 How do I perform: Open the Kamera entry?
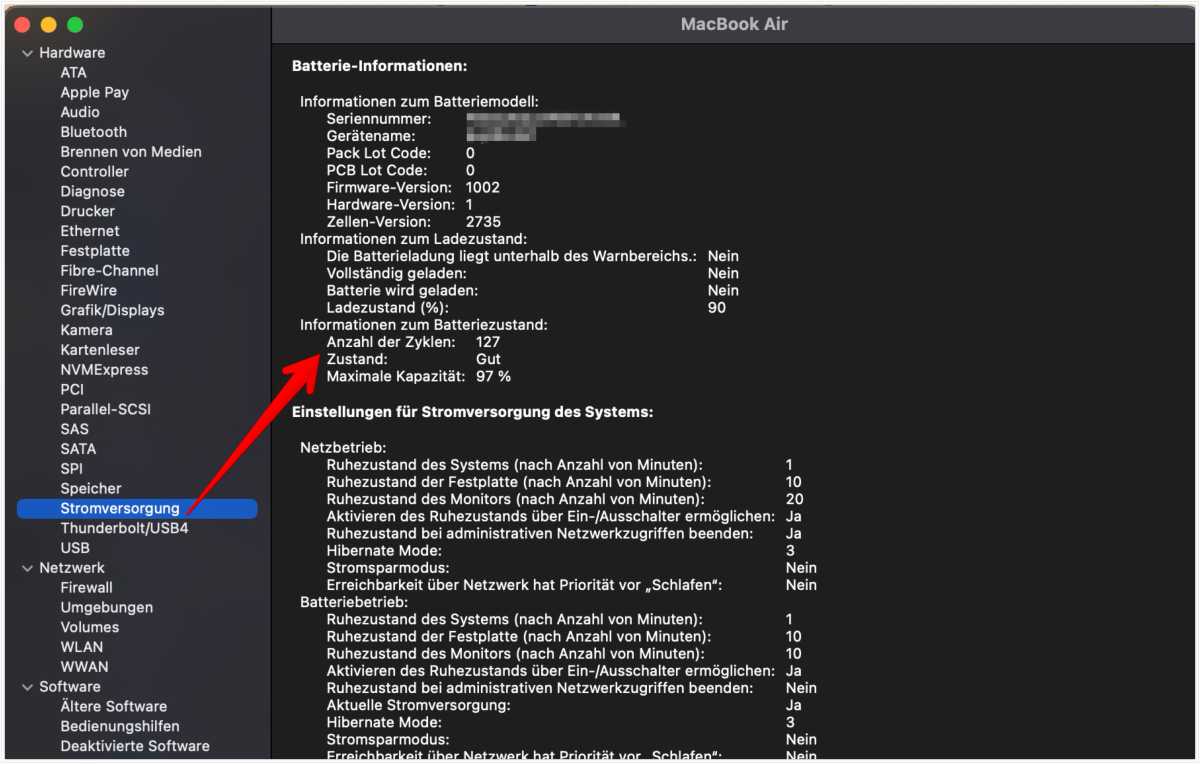[87, 330]
